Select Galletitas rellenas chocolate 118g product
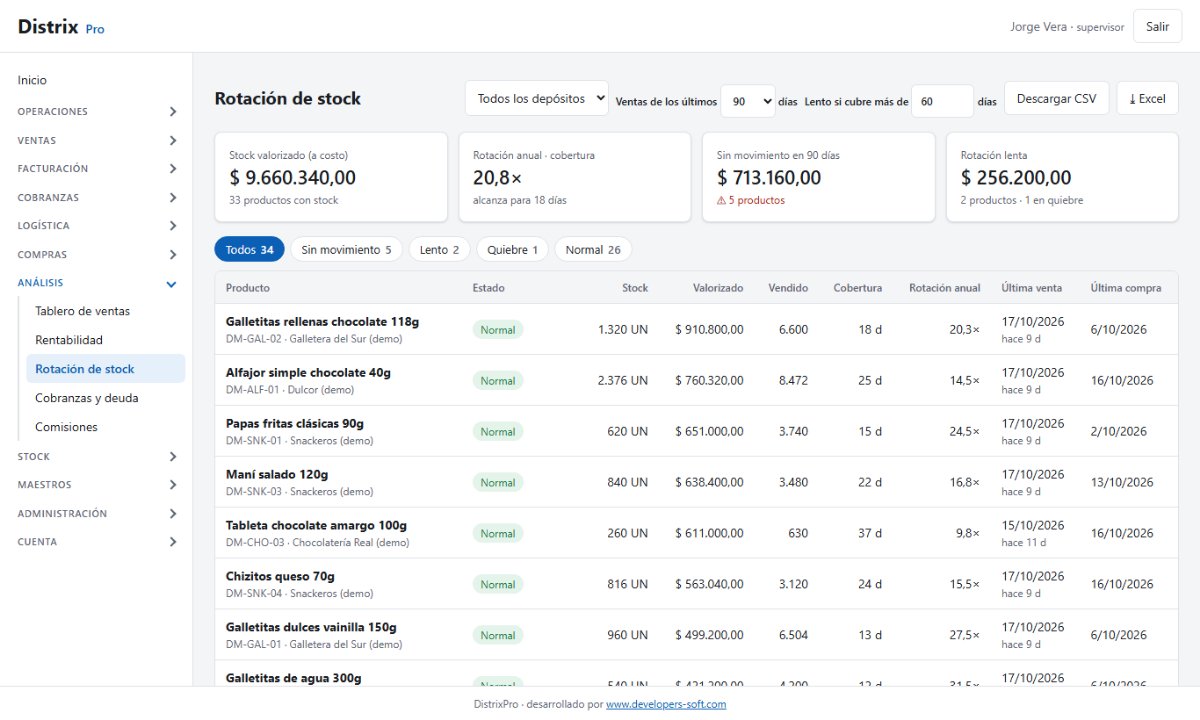This screenshot has width=1200, height=720. [x=322, y=322]
